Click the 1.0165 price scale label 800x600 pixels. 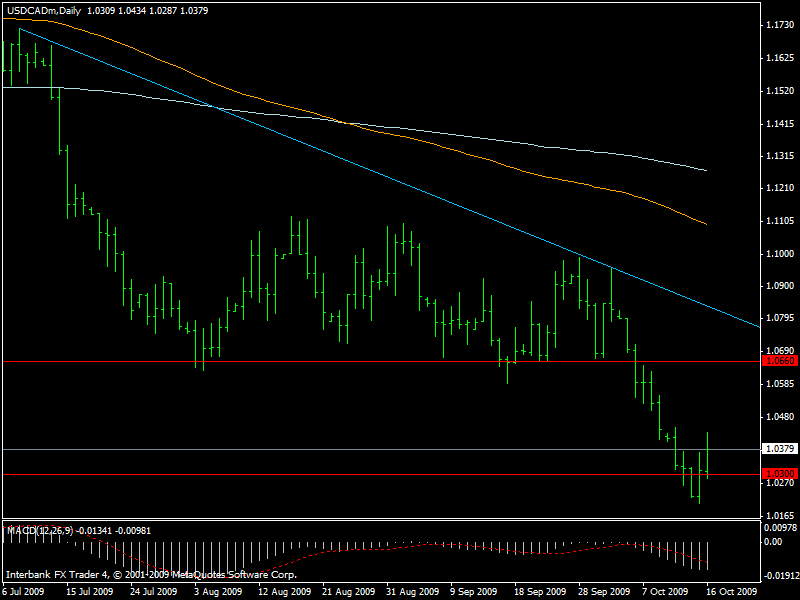[x=779, y=515]
